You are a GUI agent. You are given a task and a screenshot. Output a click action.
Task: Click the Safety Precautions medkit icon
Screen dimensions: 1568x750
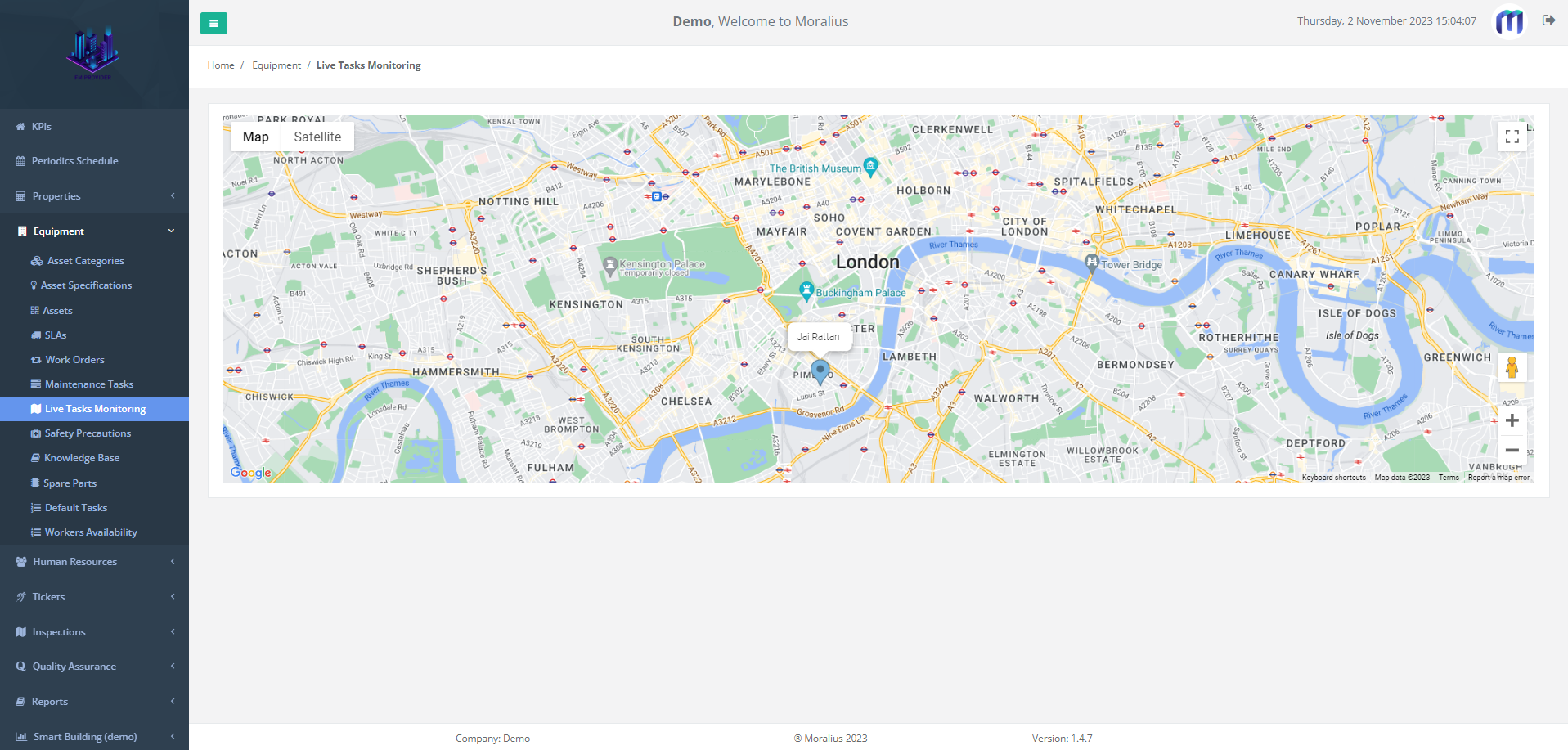(36, 433)
